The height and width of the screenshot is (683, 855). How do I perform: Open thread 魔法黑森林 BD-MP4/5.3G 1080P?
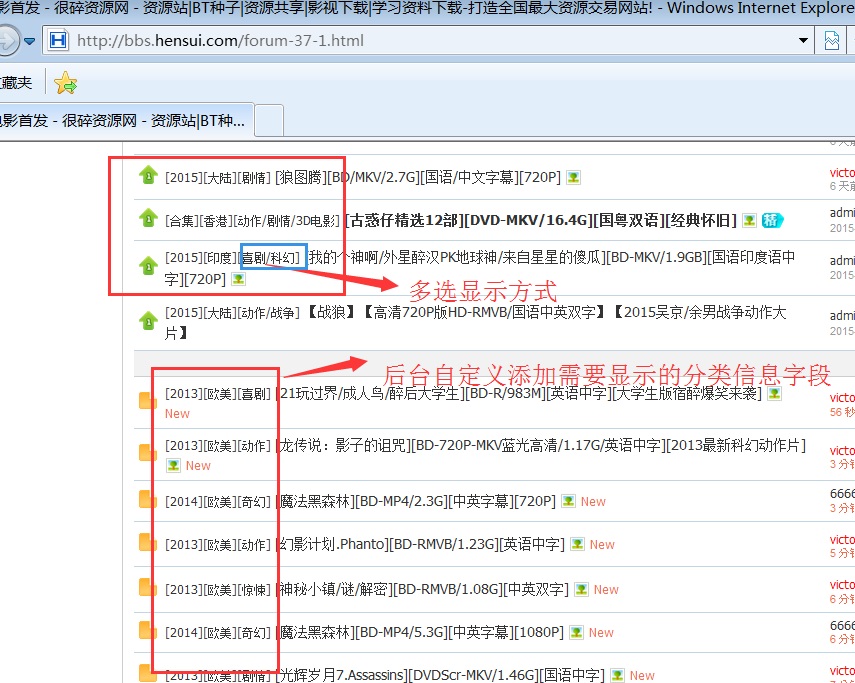422,632
